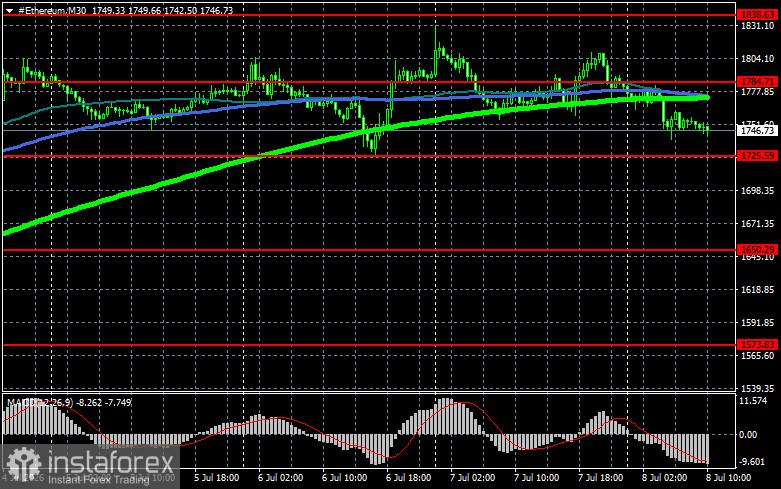This screenshot has height=489, width=781.
Task: Click the 1698.35 price scale value
Action: point(758,191)
